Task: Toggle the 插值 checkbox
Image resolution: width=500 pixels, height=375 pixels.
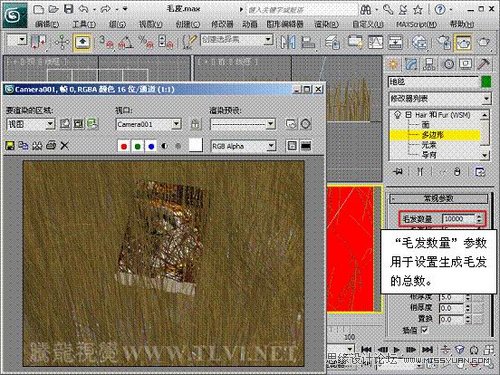Action: pos(424,330)
